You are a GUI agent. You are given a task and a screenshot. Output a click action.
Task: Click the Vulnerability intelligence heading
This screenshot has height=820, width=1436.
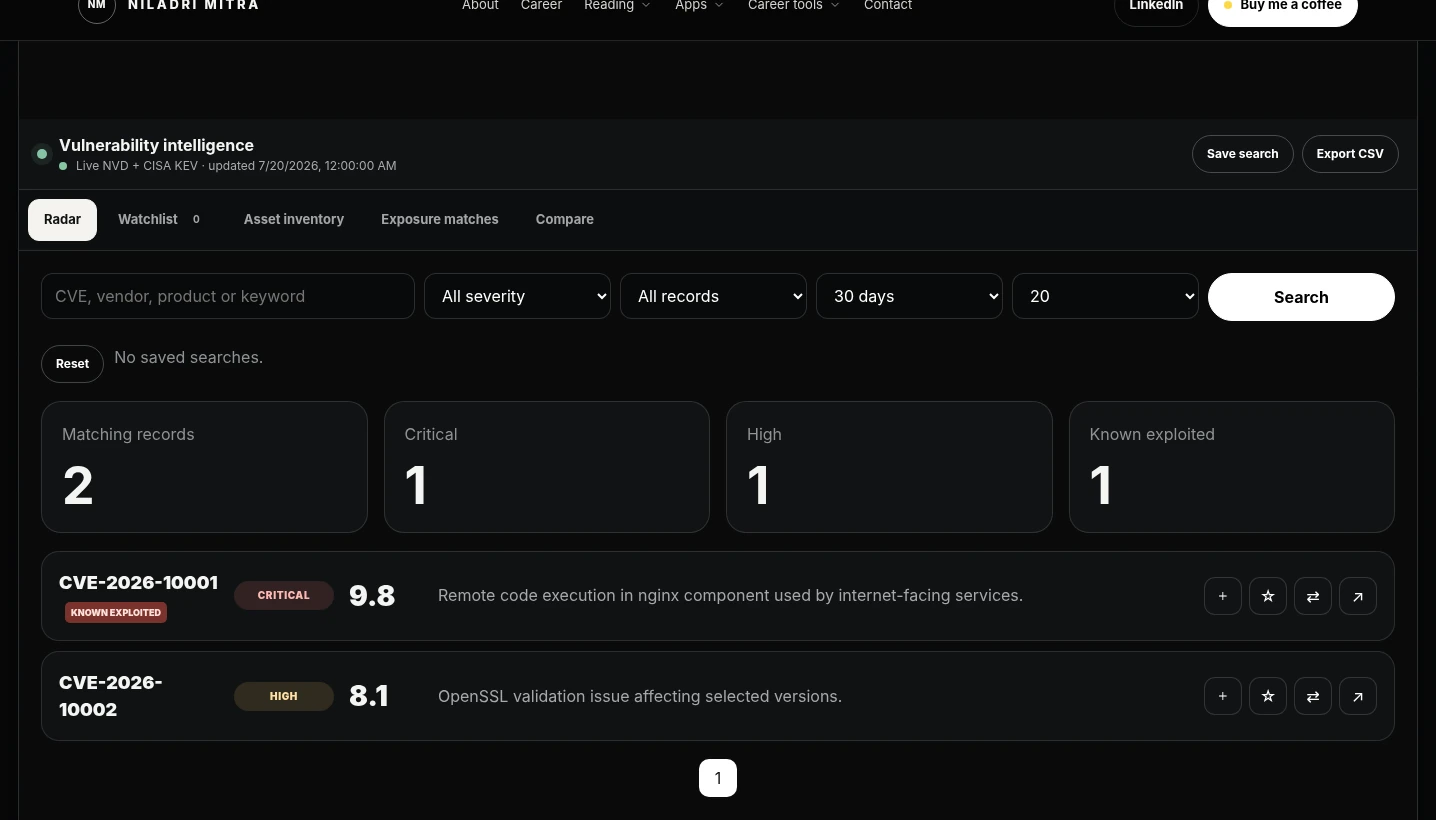coord(156,145)
